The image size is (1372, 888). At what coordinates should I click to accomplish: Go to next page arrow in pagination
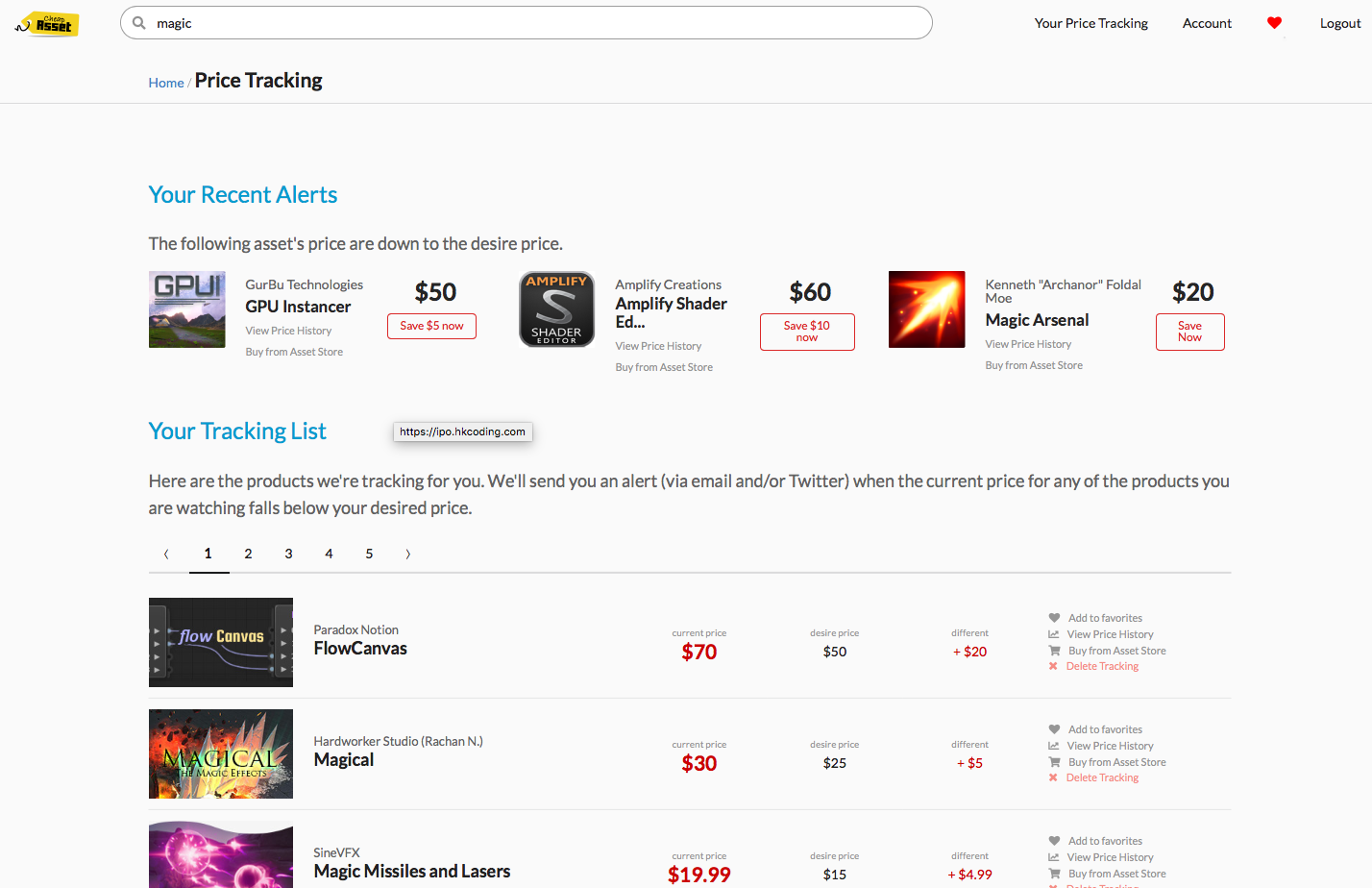pos(408,554)
